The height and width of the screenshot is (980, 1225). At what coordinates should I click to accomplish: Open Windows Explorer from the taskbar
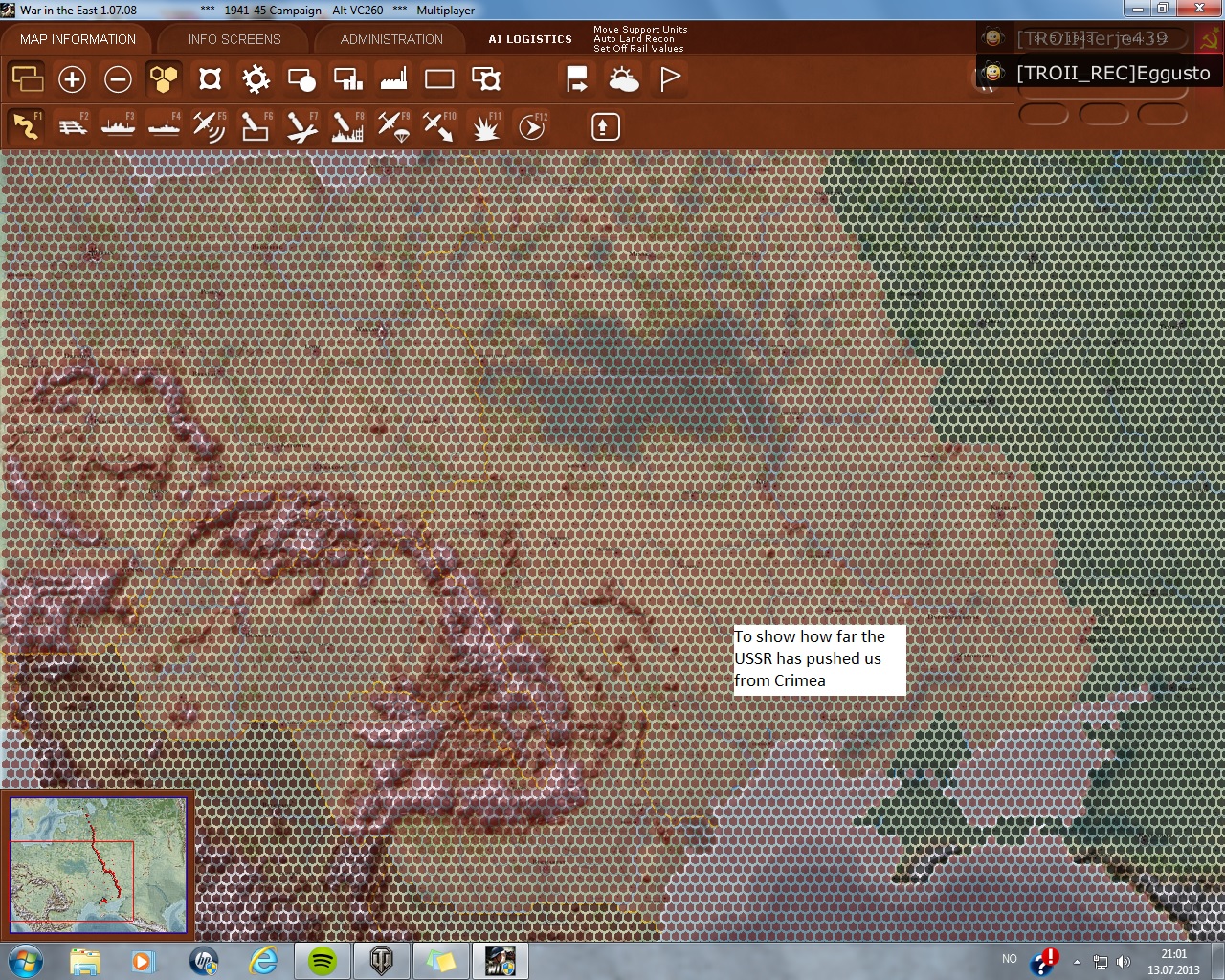point(84,961)
